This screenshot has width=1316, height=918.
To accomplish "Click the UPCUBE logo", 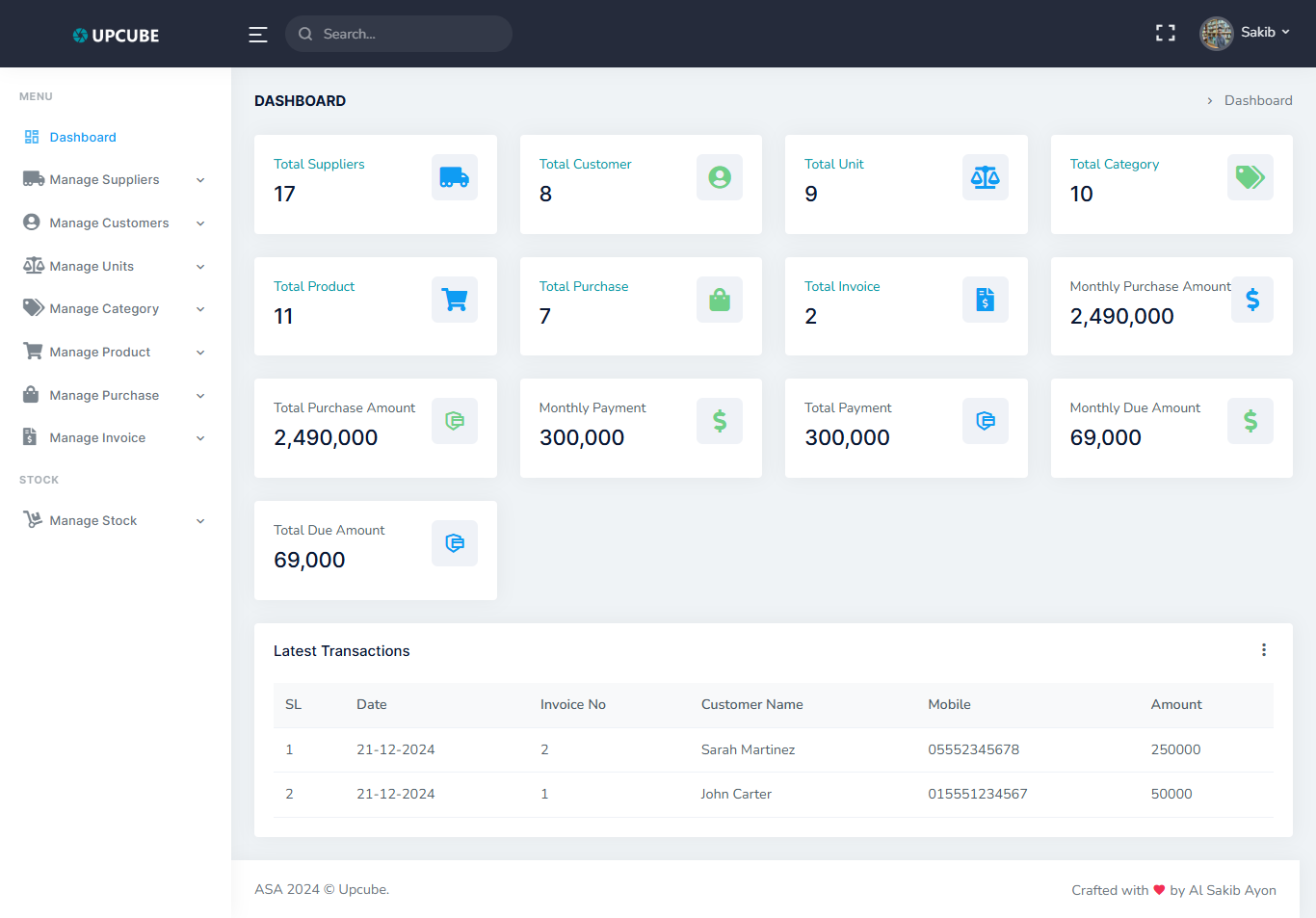I will [x=116, y=36].
